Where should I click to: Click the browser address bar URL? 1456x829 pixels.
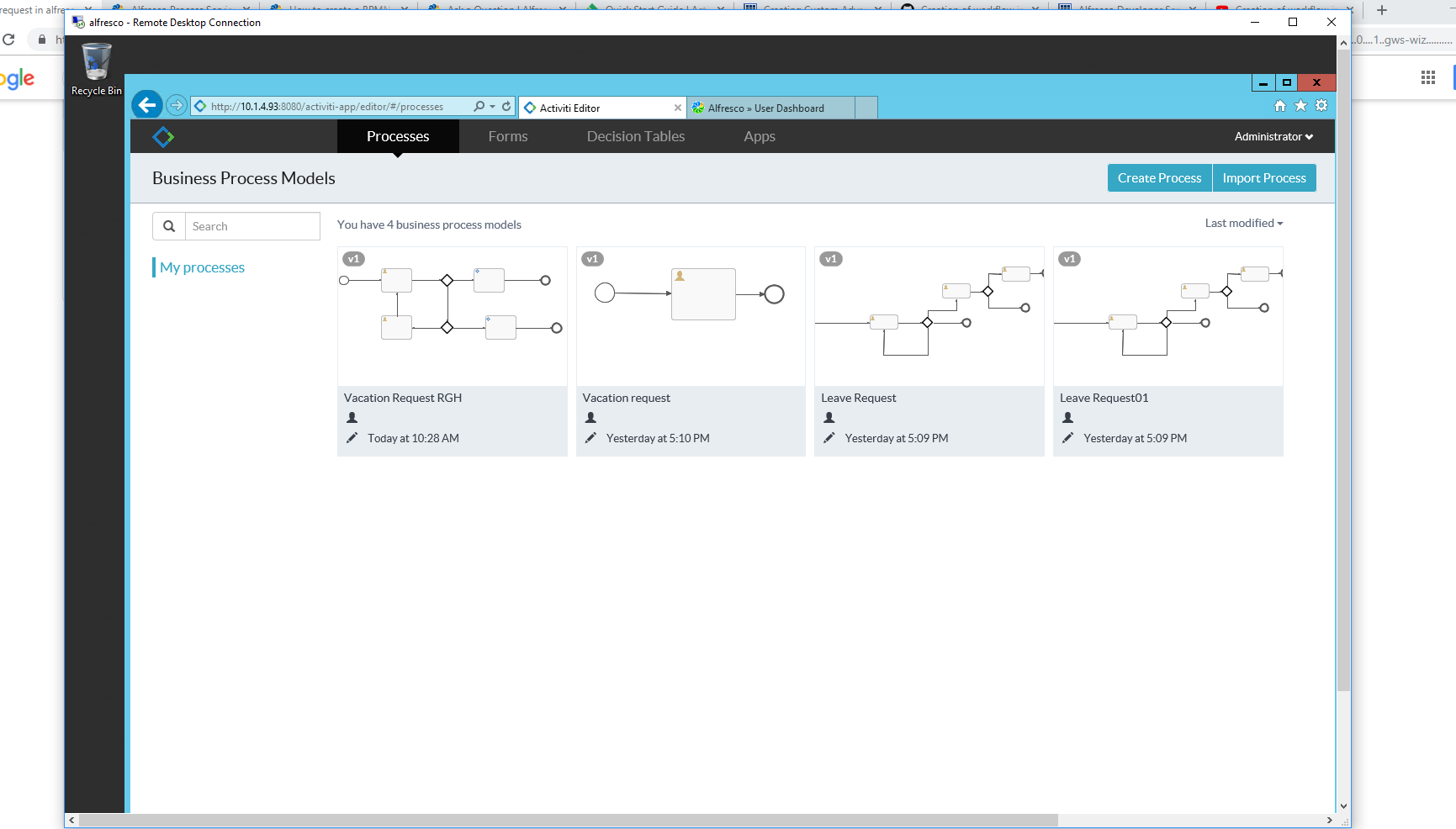tap(327, 107)
